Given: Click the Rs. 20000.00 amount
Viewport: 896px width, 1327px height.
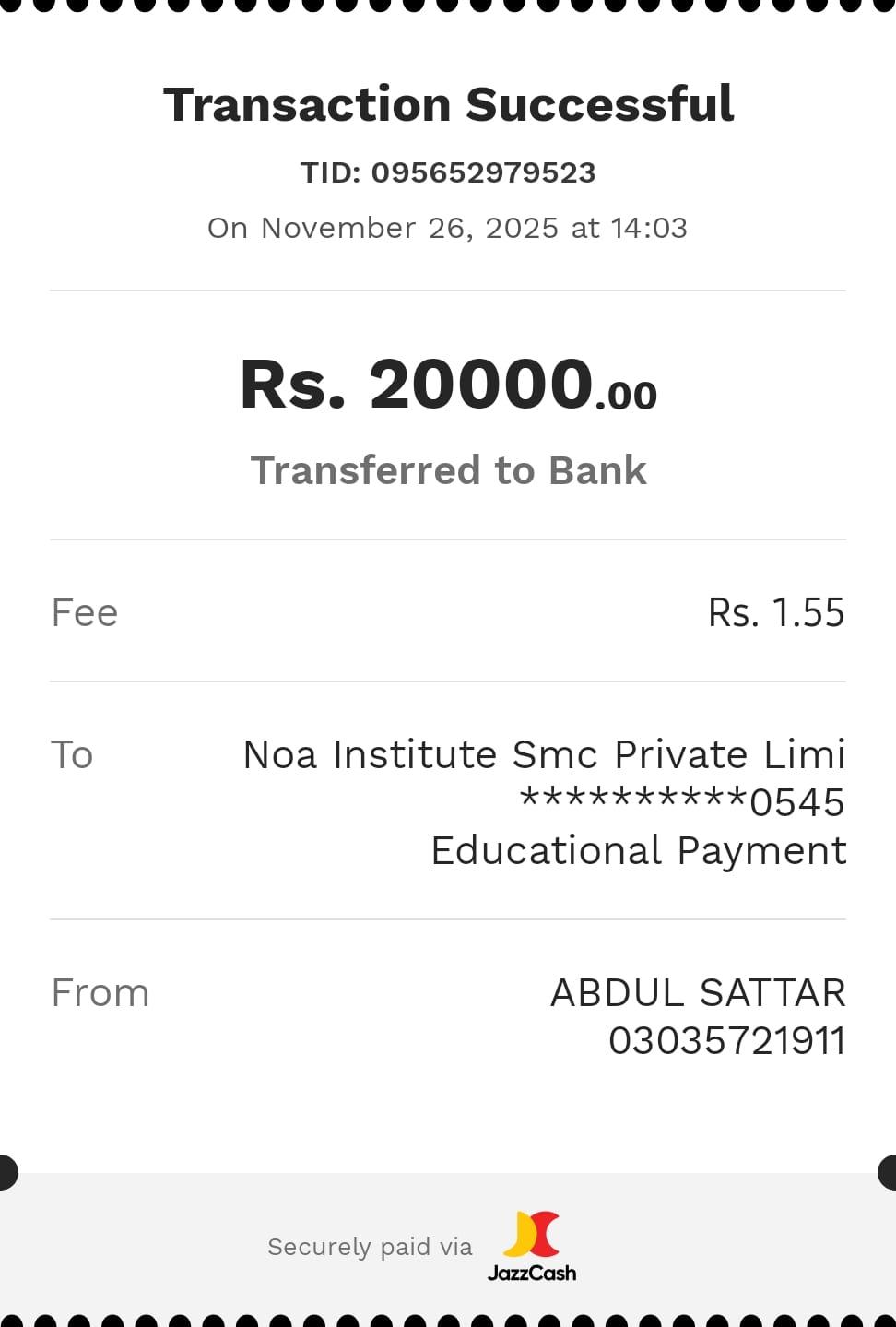Looking at the screenshot, I should (x=448, y=385).
